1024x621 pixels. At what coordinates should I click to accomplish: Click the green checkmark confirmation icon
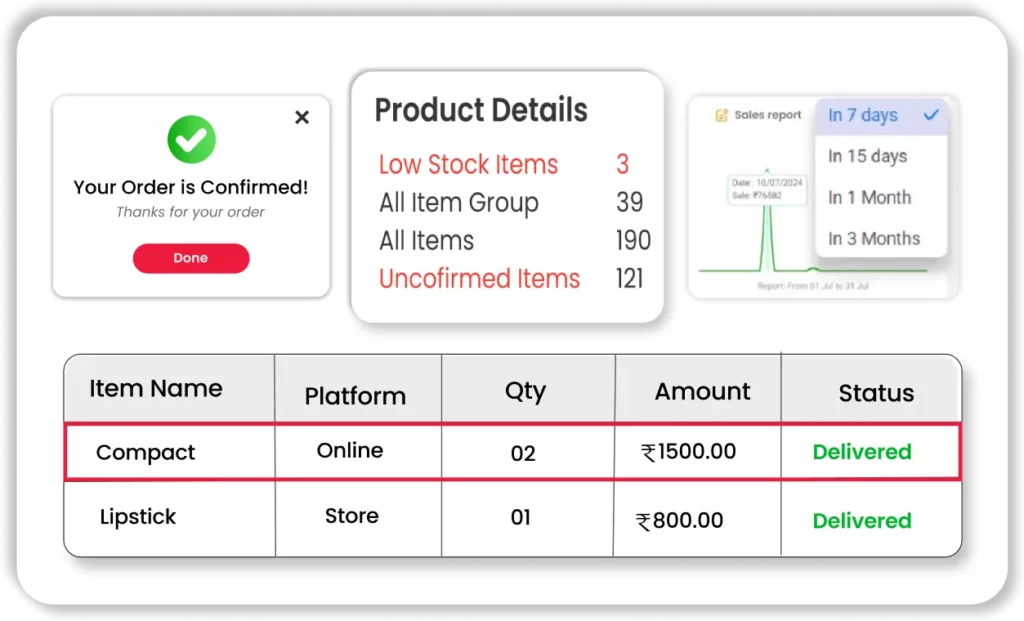tap(190, 140)
